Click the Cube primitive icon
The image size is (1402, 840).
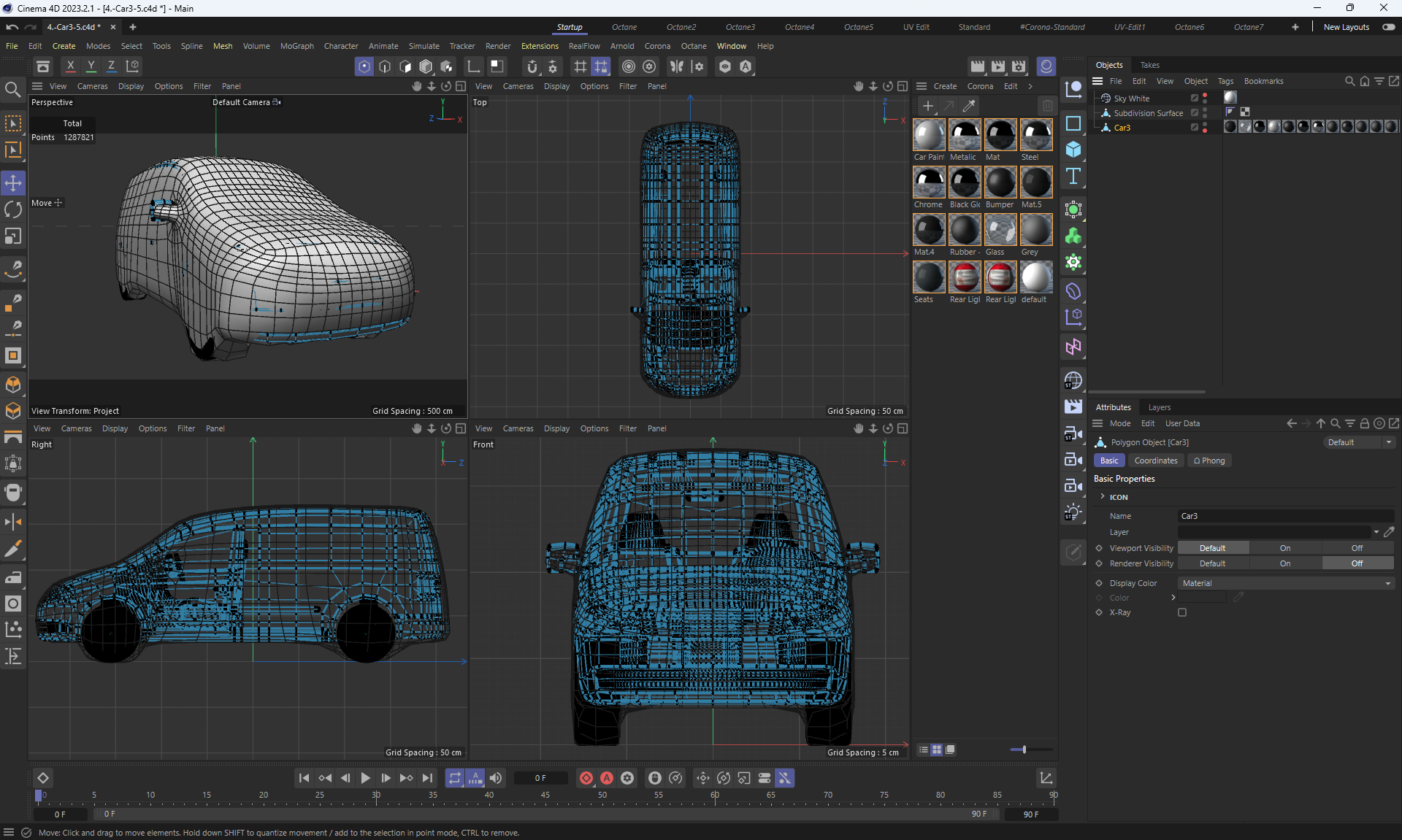[x=1073, y=150]
